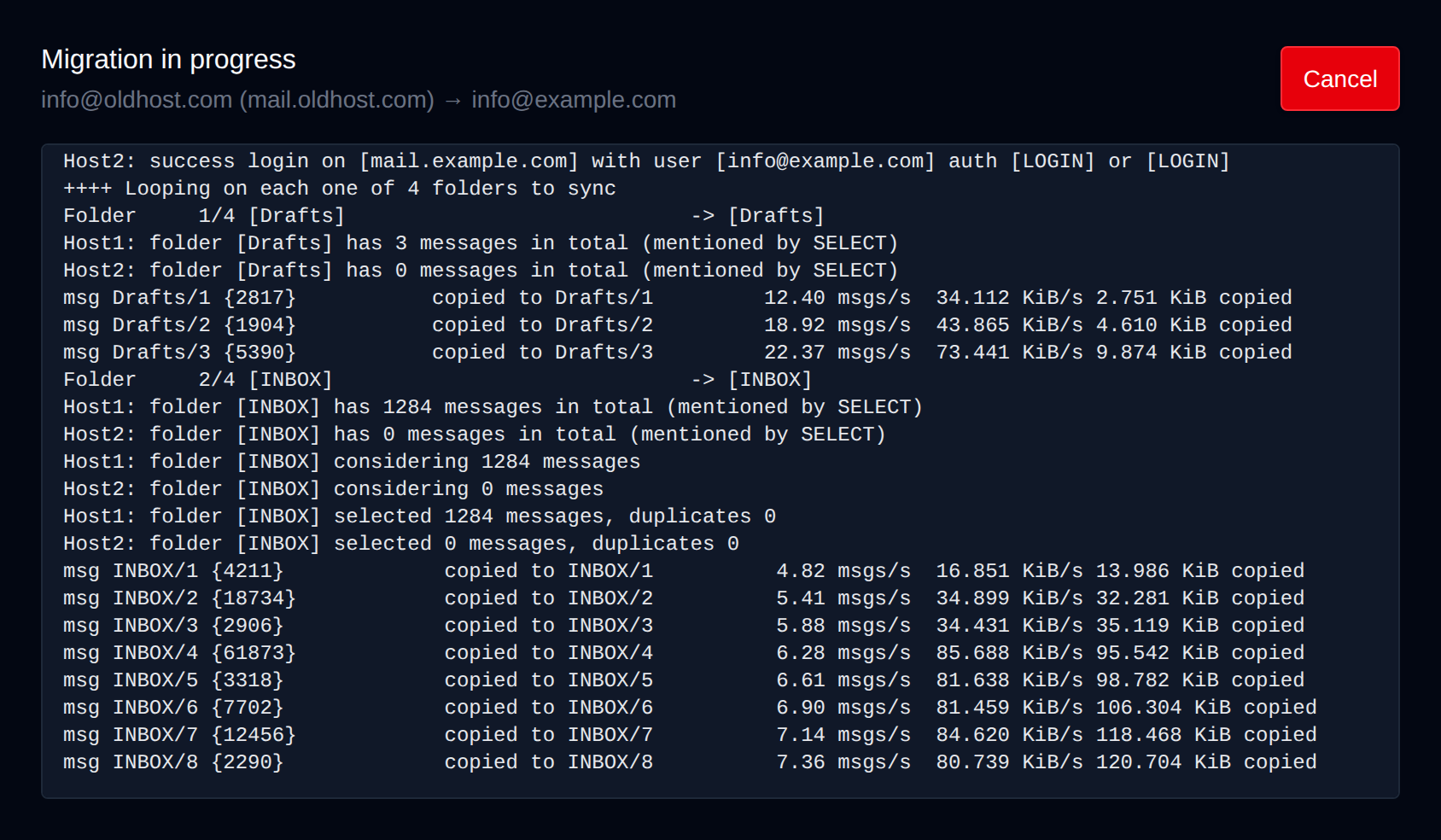Select the 'Folder 1/4 [Drafts]' log line

pos(444,216)
